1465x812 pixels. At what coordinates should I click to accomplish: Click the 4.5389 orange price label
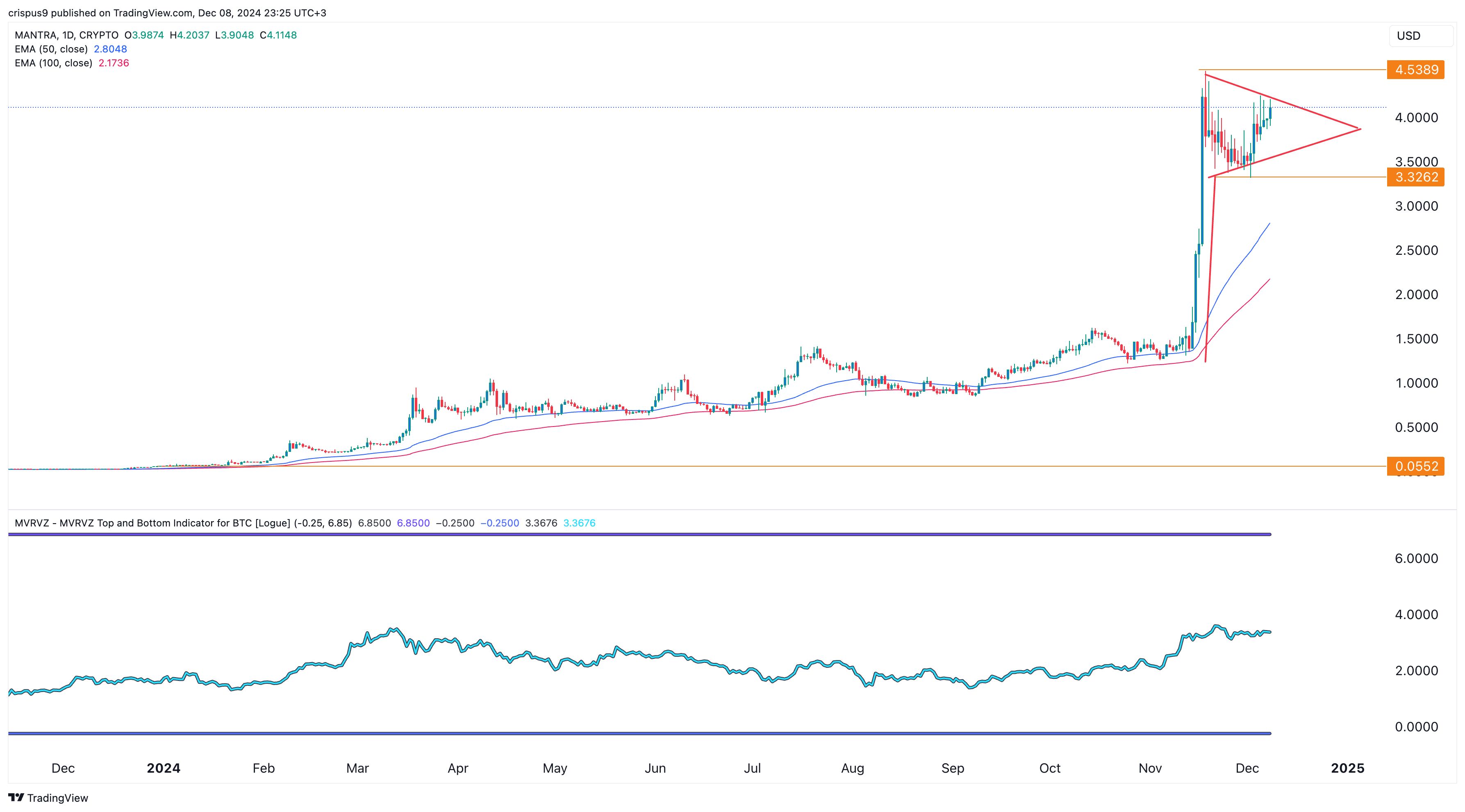coord(1416,69)
